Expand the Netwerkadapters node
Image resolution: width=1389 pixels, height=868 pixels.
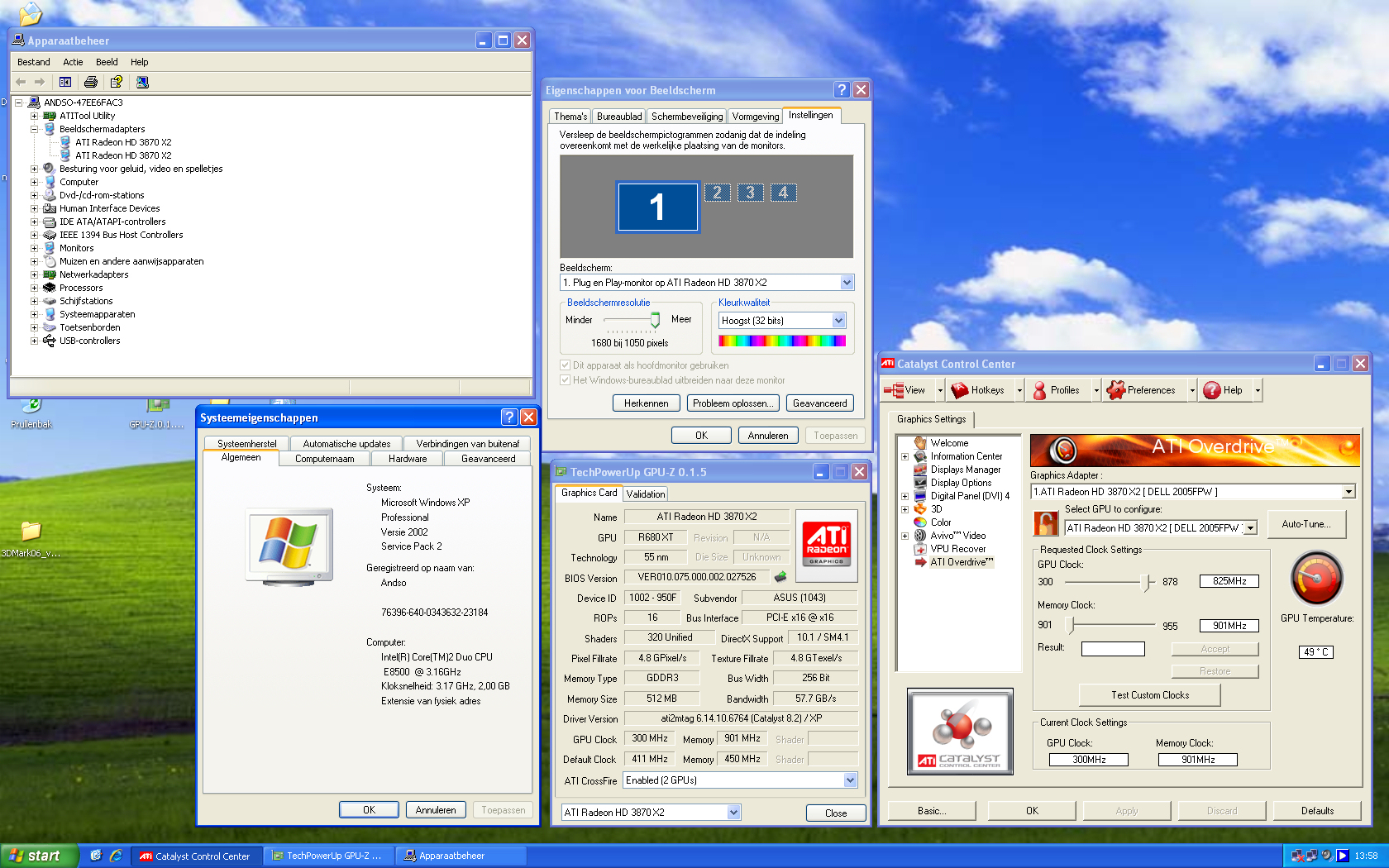(34, 274)
